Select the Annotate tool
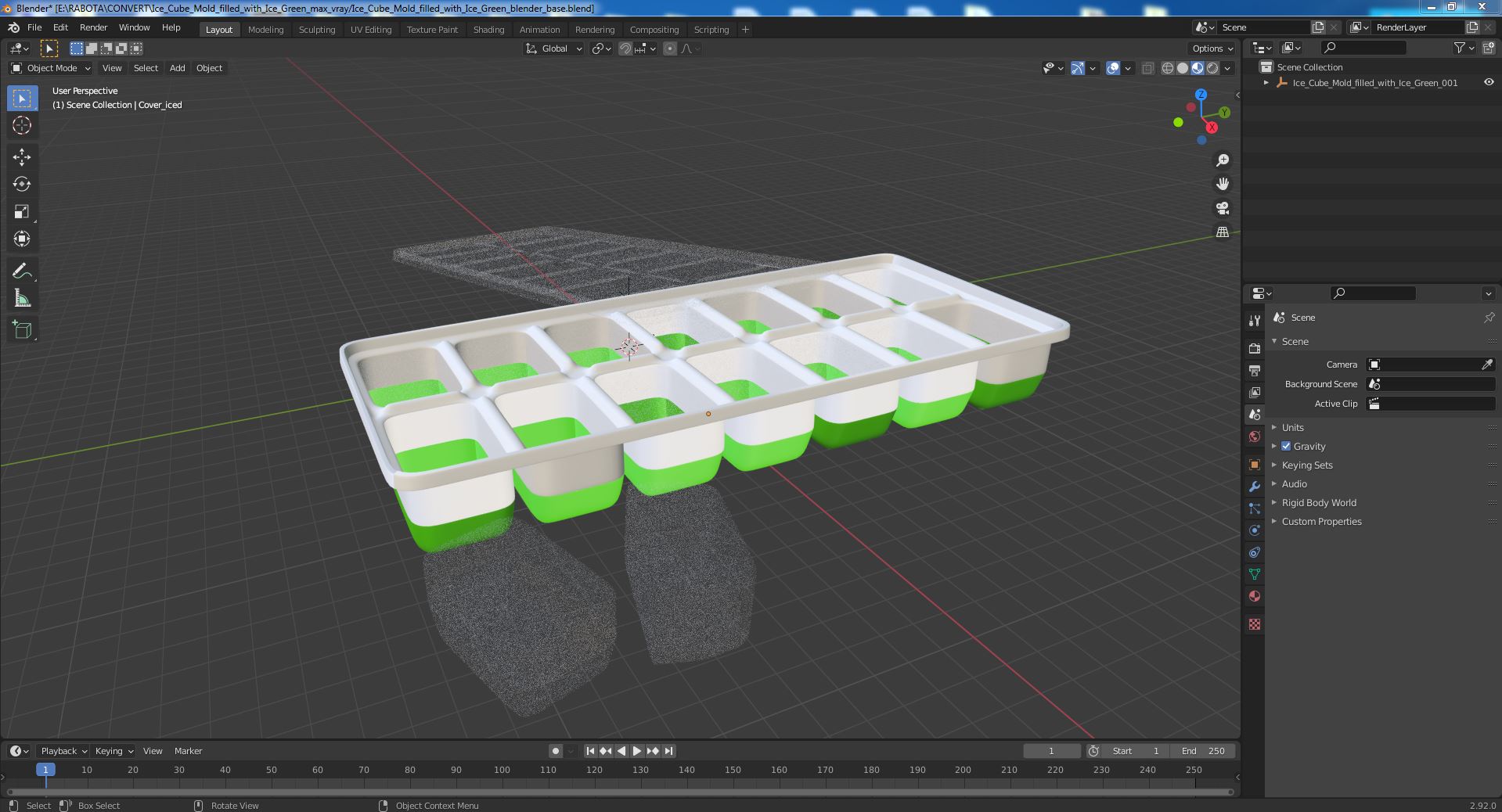 tap(22, 271)
